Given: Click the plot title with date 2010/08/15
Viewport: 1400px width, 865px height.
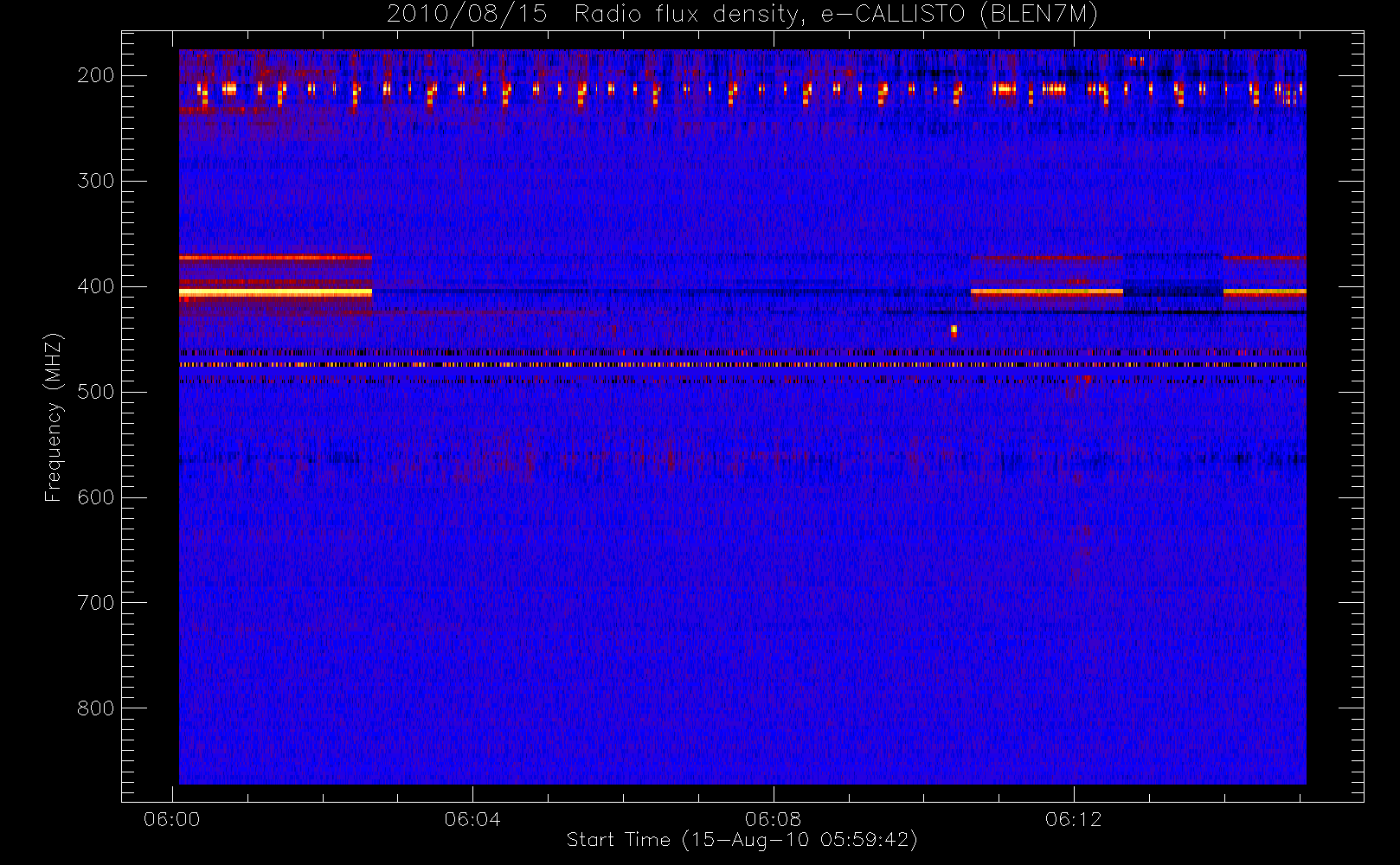Looking at the screenshot, I should 742,15.
